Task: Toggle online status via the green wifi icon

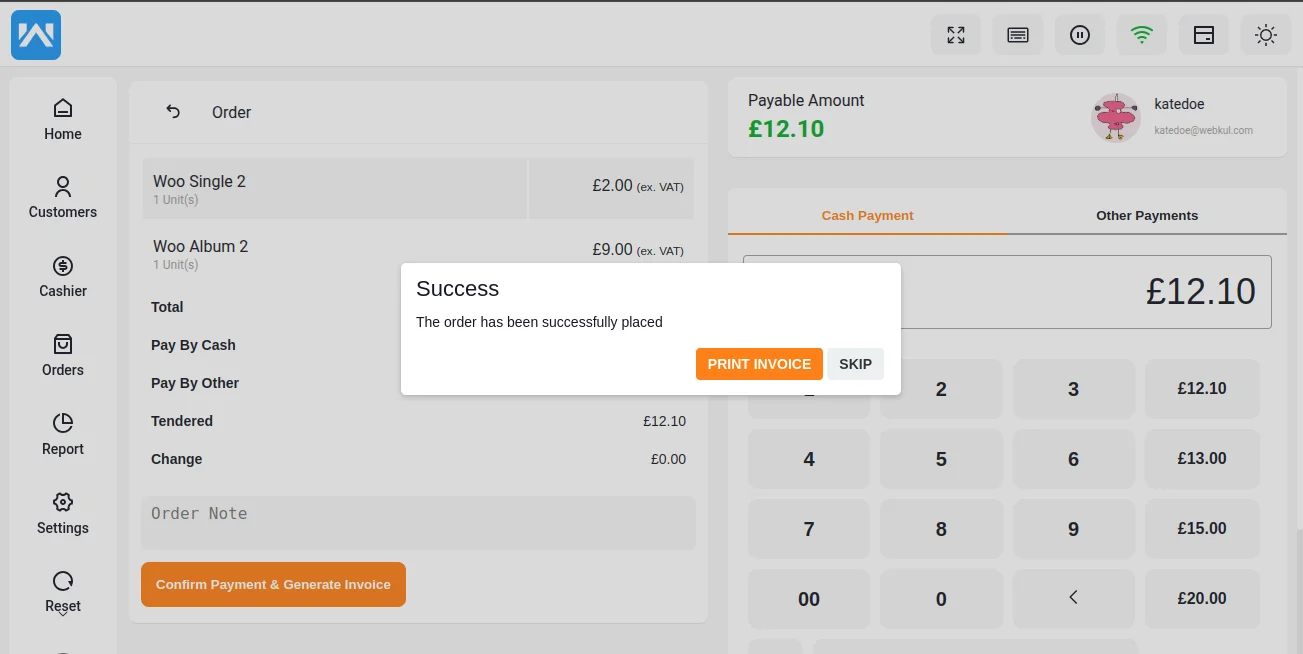Action: tap(1141, 34)
